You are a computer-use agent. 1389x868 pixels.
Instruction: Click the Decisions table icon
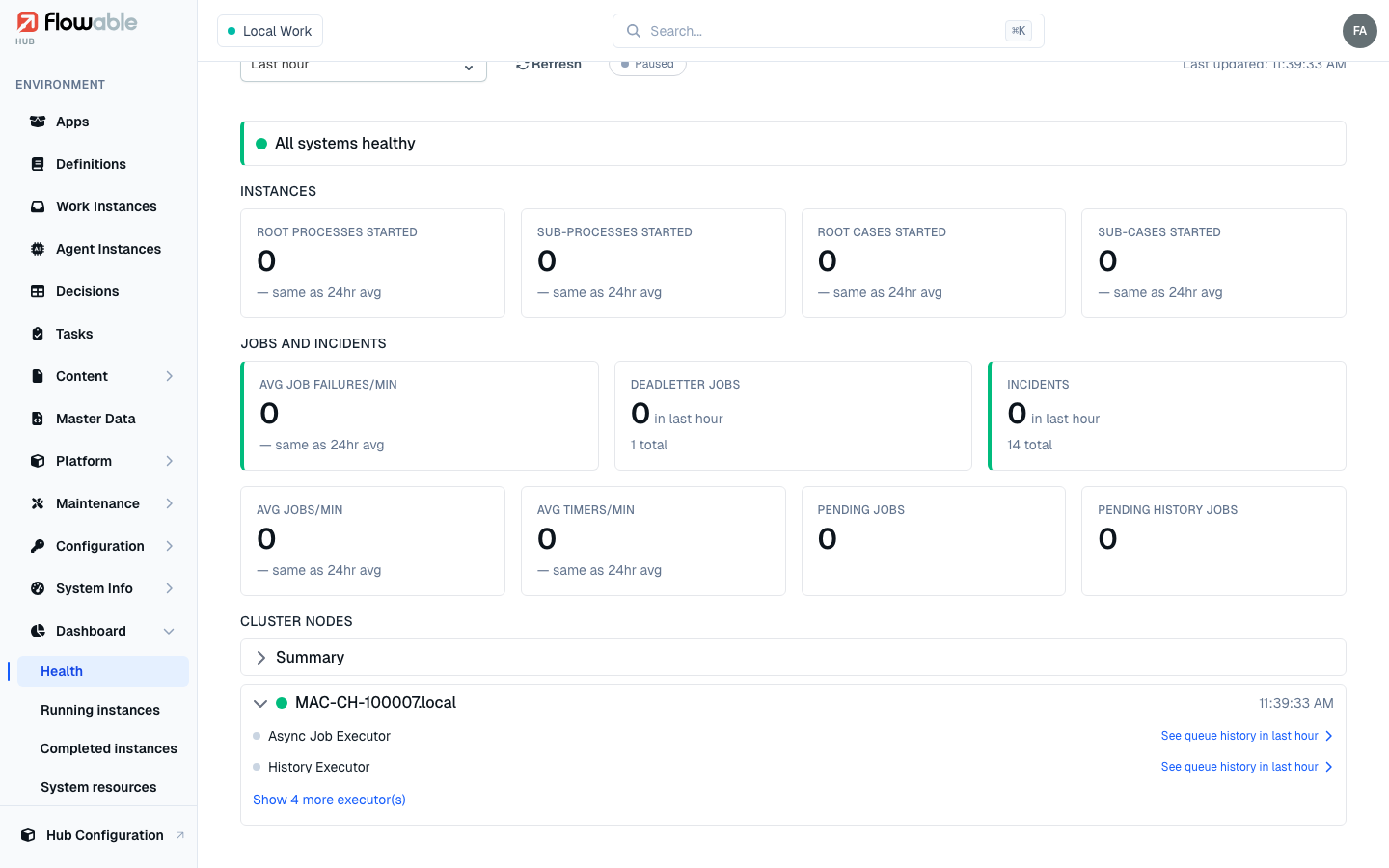(38, 291)
